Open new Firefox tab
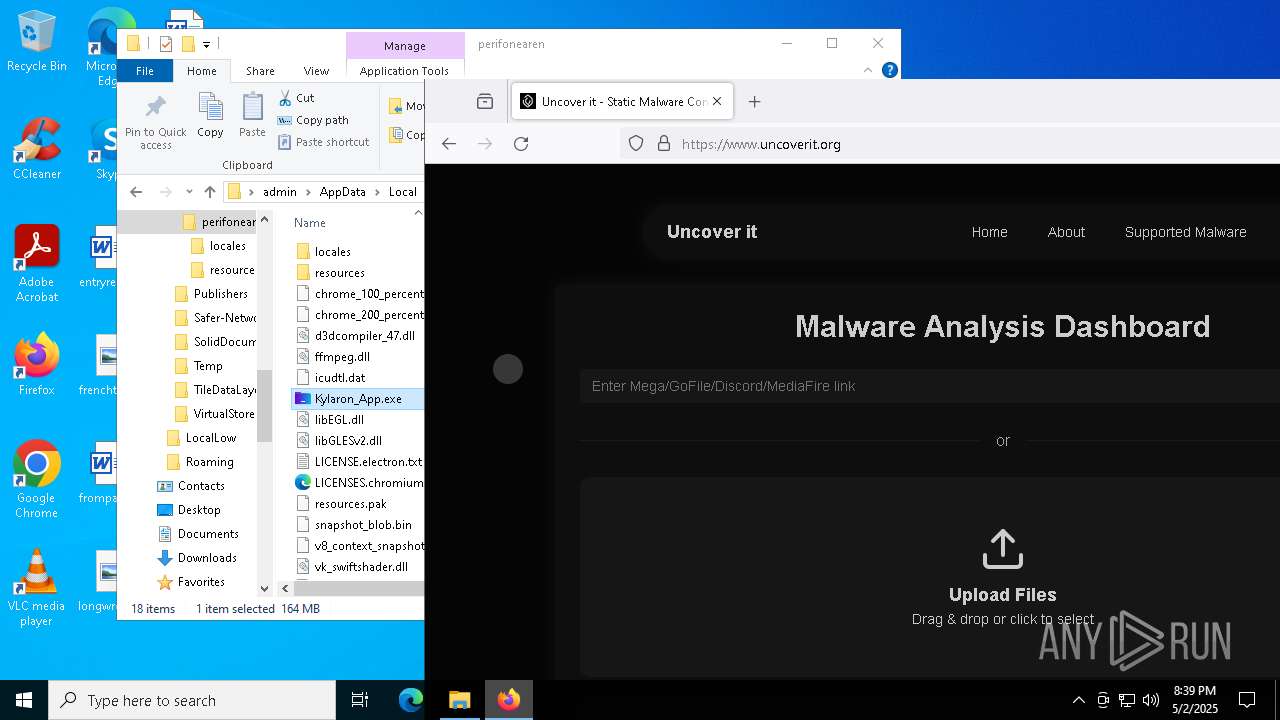This screenshot has height=720, width=1280. (x=755, y=101)
